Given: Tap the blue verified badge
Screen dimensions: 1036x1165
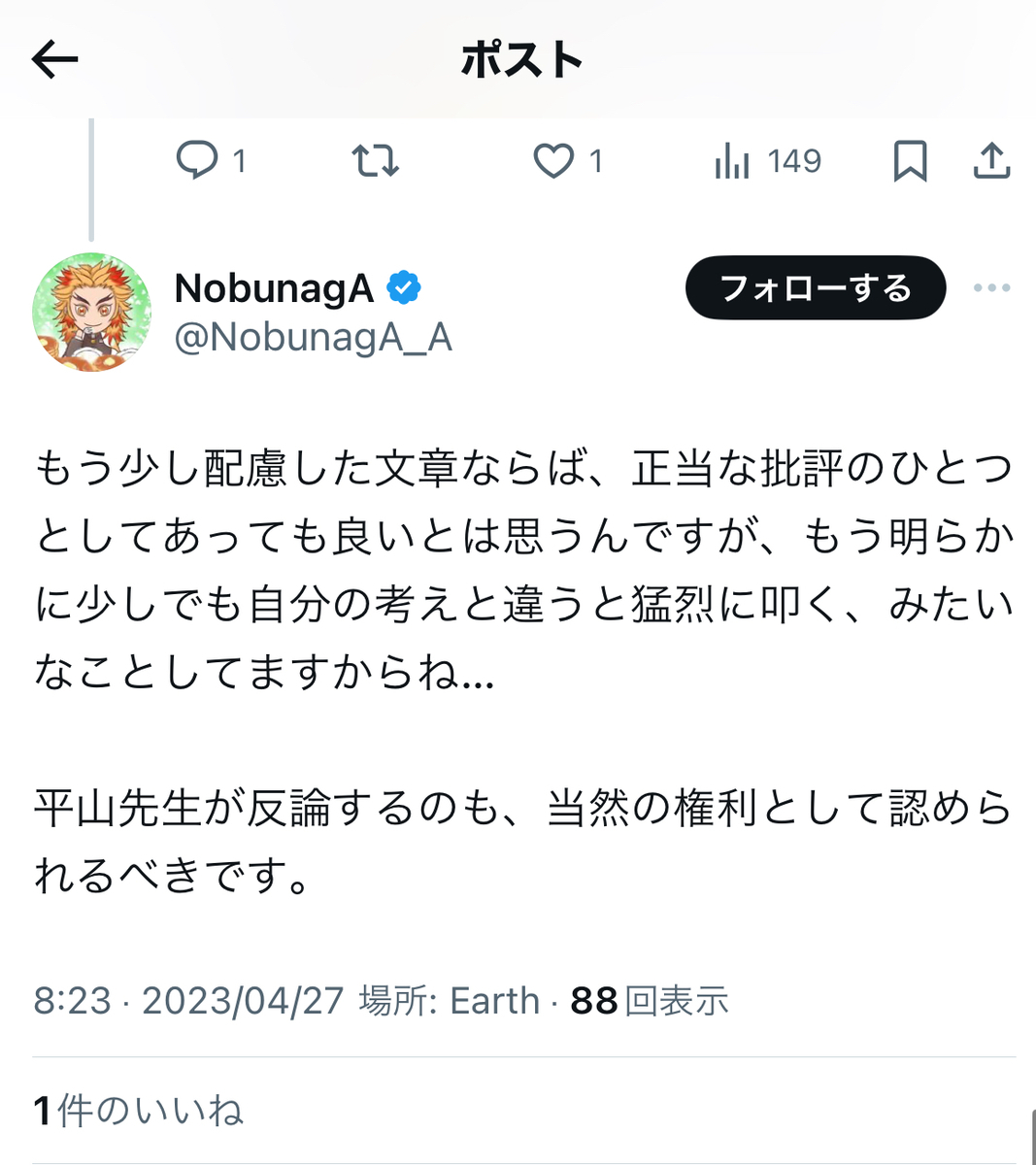Looking at the screenshot, I should [x=404, y=288].
